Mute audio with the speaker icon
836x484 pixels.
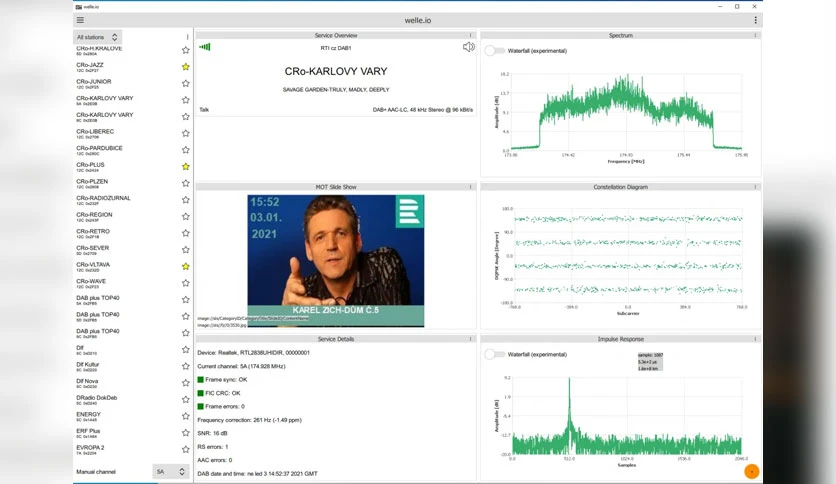pyautogui.click(x=468, y=47)
